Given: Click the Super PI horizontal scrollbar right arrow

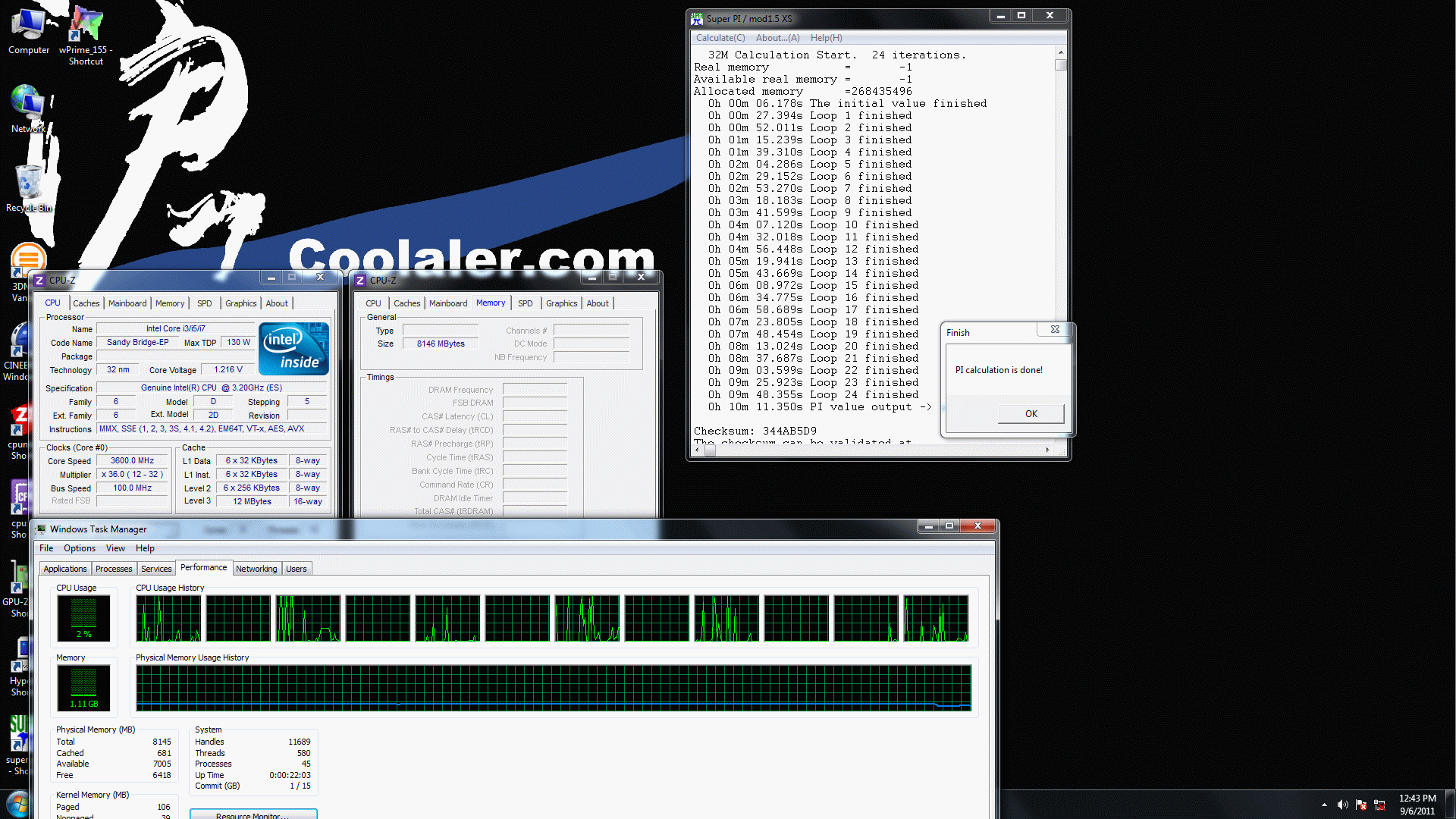Looking at the screenshot, I should pyautogui.click(x=1047, y=450).
